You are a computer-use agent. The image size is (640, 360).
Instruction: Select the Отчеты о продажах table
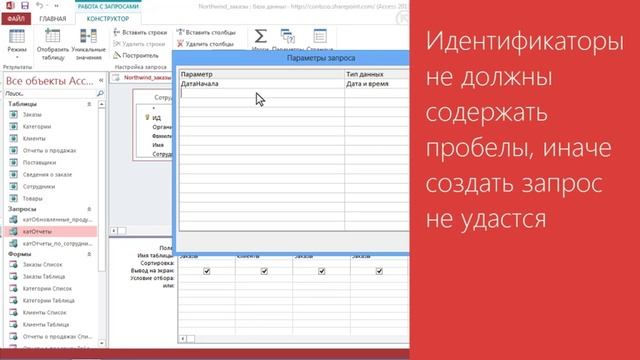click(x=51, y=151)
